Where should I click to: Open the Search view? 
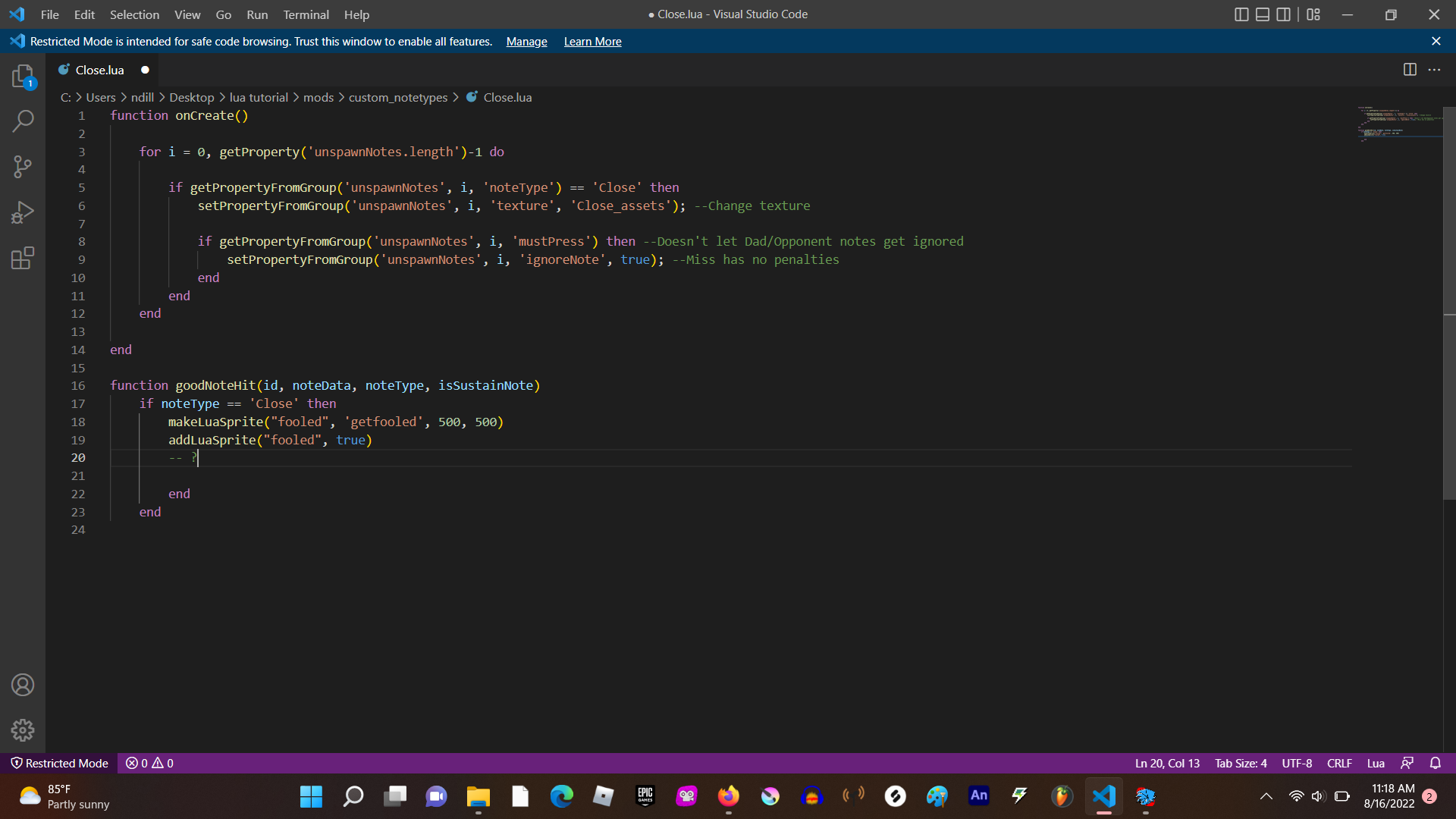click(23, 121)
